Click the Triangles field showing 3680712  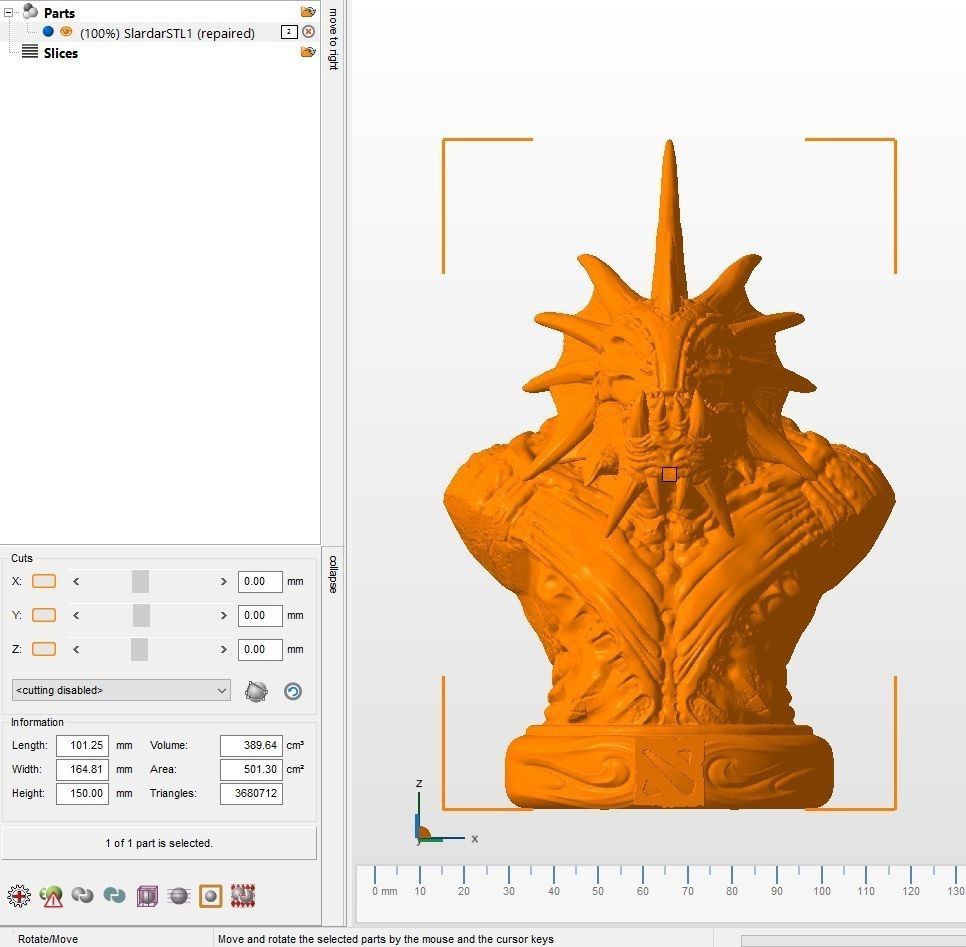(x=251, y=794)
